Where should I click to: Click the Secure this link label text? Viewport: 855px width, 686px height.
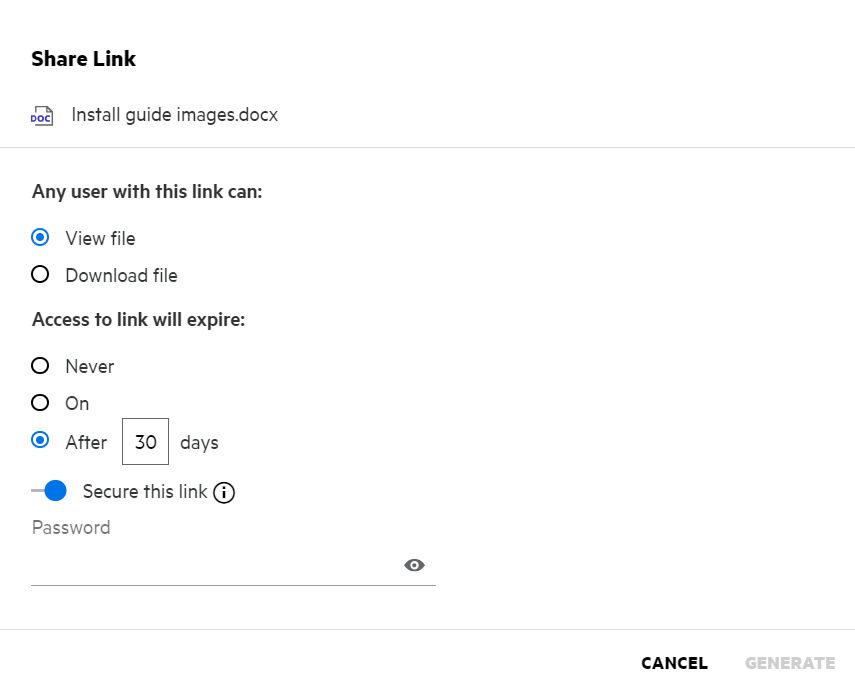coord(145,491)
